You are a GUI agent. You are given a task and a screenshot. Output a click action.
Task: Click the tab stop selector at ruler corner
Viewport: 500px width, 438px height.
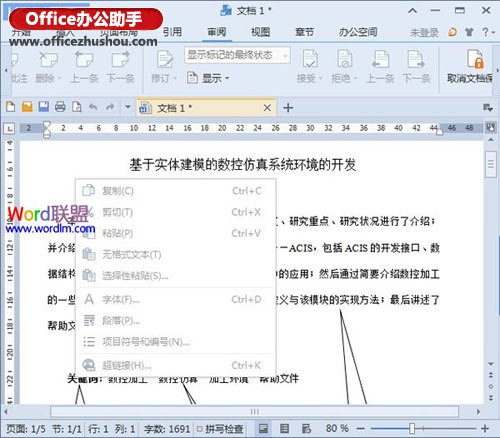(9, 128)
